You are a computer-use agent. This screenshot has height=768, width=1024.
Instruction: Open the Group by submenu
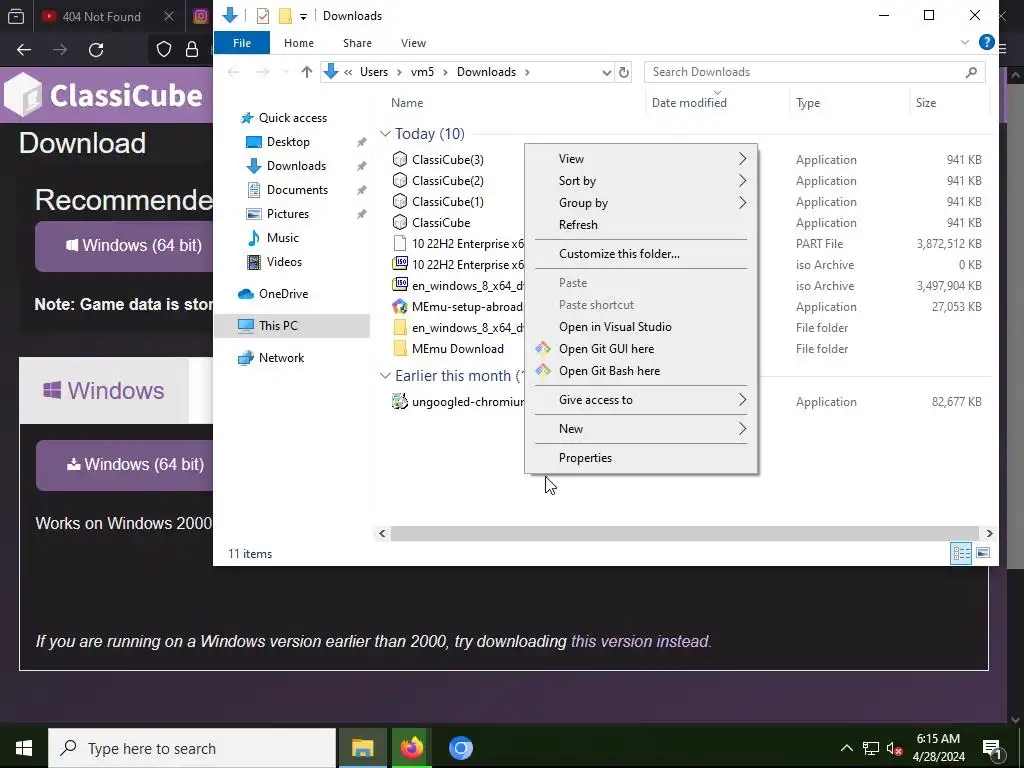point(641,203)
